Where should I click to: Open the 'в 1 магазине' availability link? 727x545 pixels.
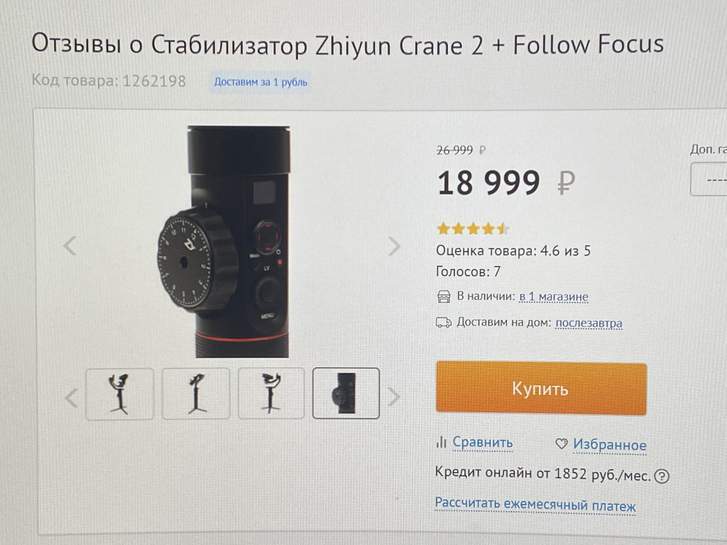(554, 296)
